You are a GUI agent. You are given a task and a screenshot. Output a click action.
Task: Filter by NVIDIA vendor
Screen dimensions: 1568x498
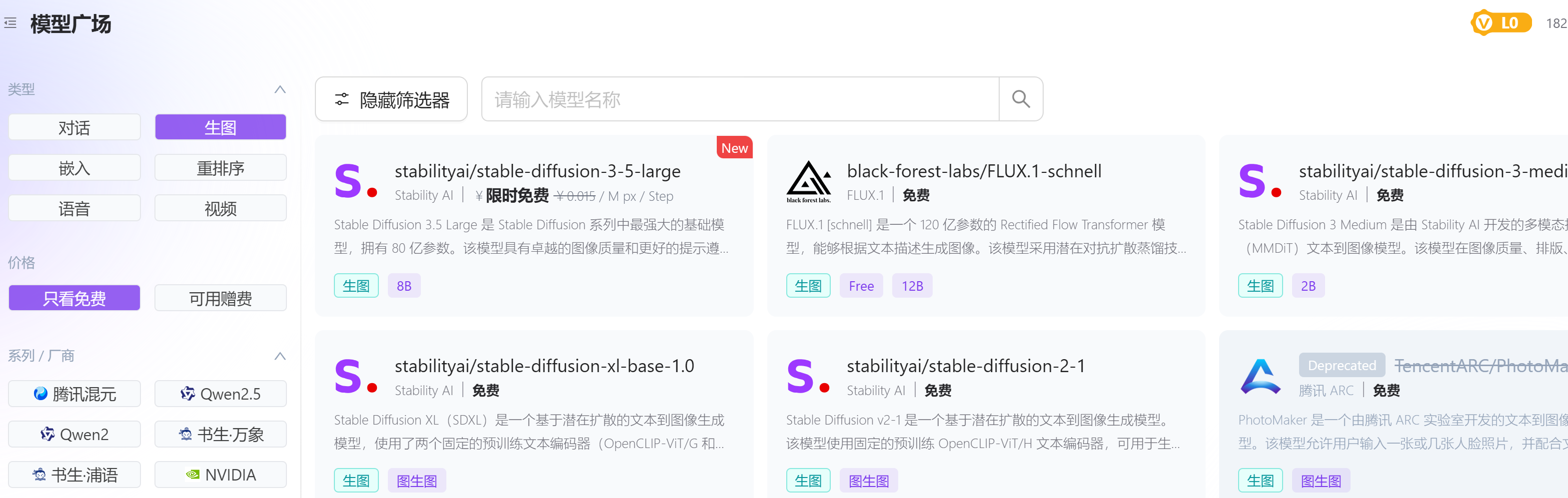[220, 475]
